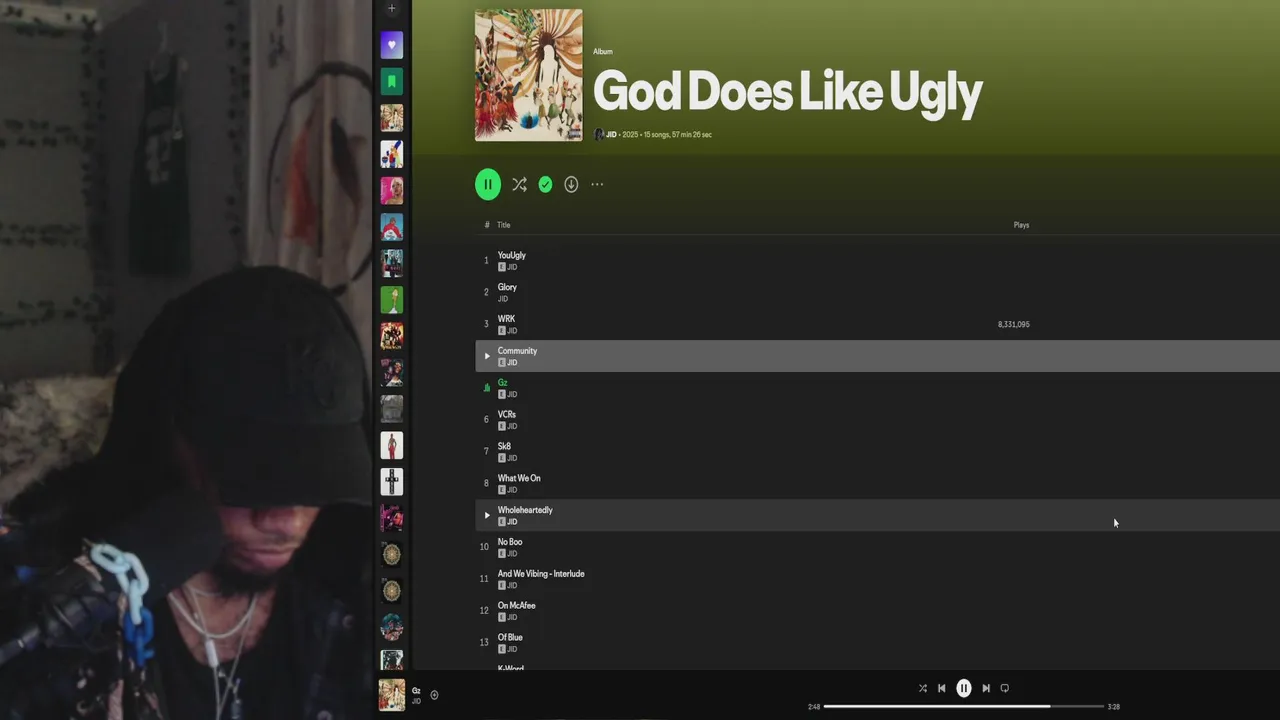The width and height of the screenshot is (1280, 720).
Task: Select the green Gz track title in list
Action: point(502,383)
